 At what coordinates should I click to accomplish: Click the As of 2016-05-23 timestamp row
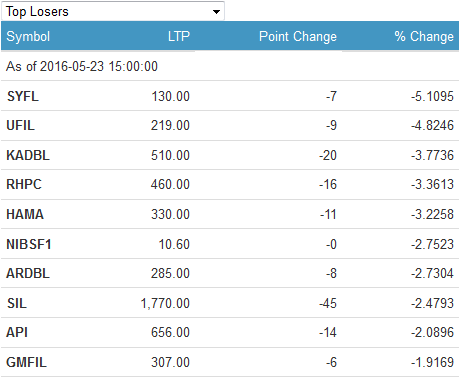(x=230, y=66)
